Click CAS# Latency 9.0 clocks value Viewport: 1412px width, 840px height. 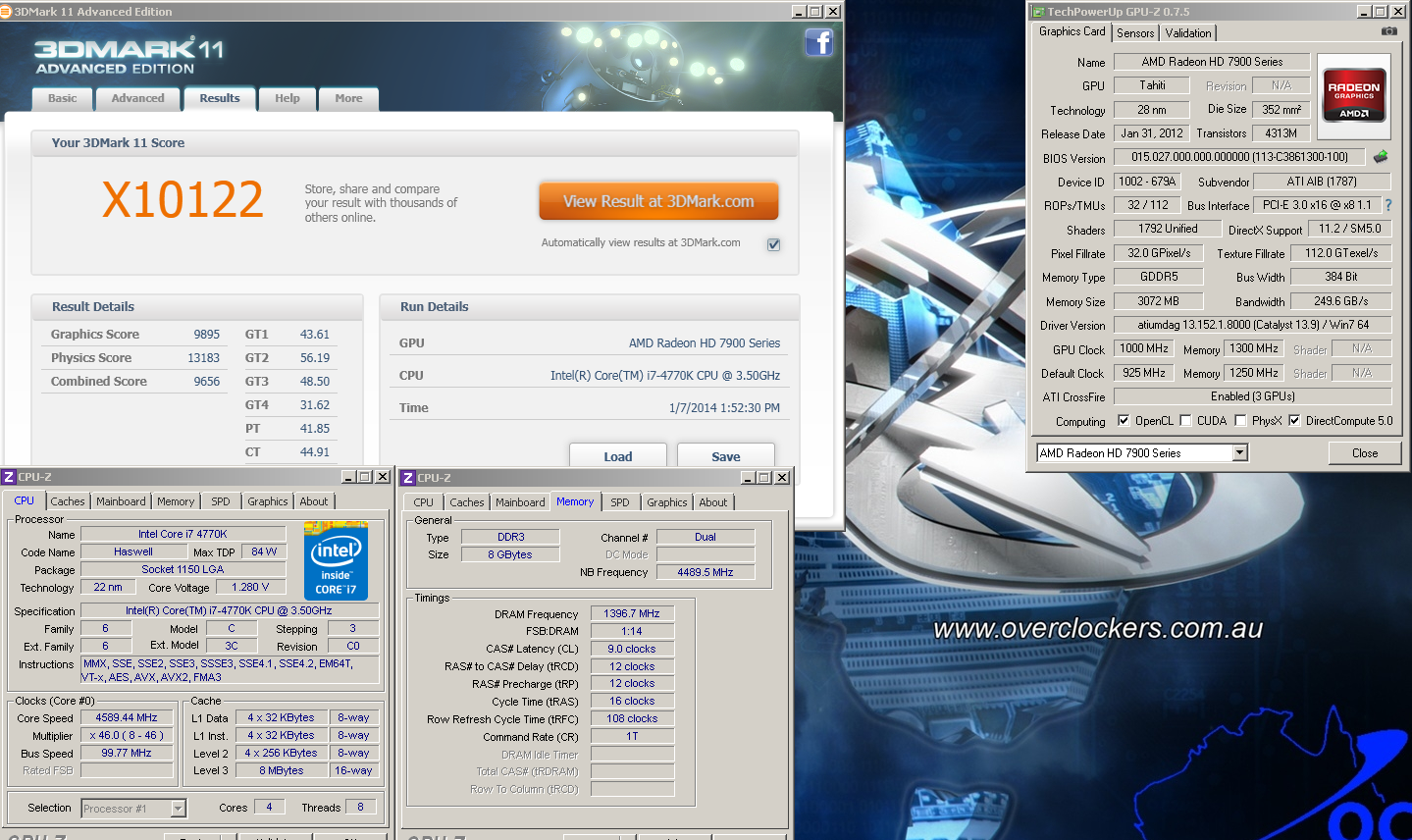point(632,649)
